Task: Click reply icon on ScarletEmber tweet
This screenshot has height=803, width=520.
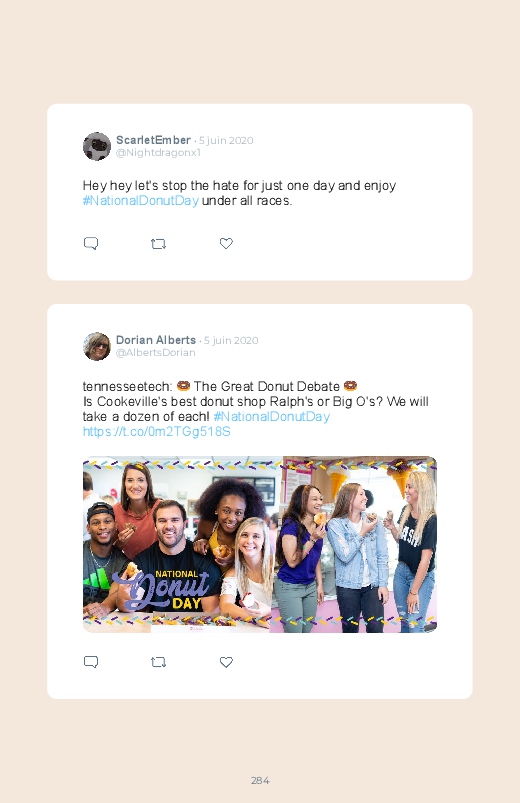Action: pos(91,243)
